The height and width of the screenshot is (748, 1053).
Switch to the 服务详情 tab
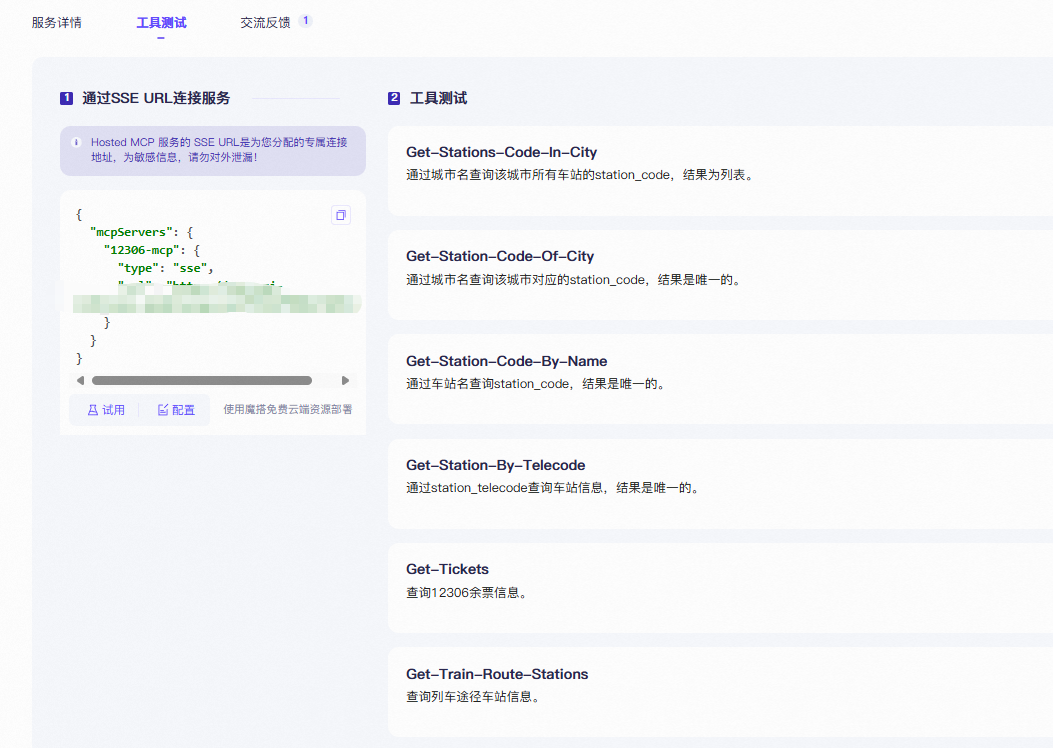click(57, 22)
